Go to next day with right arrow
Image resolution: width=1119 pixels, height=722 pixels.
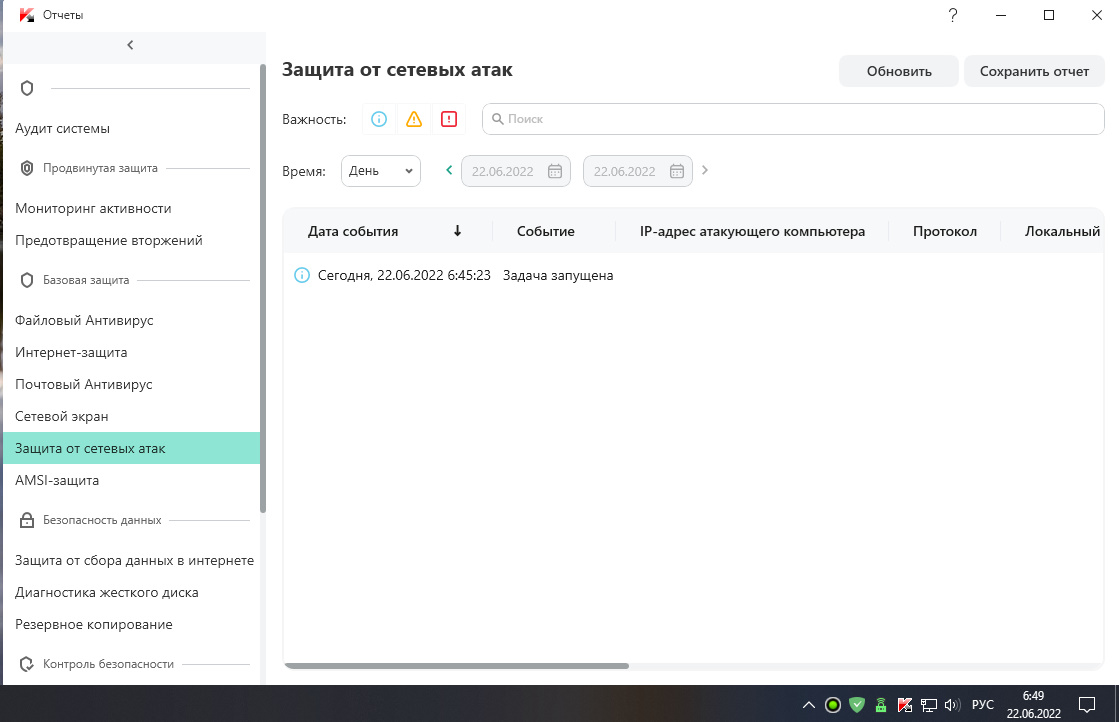coord(704,170)
